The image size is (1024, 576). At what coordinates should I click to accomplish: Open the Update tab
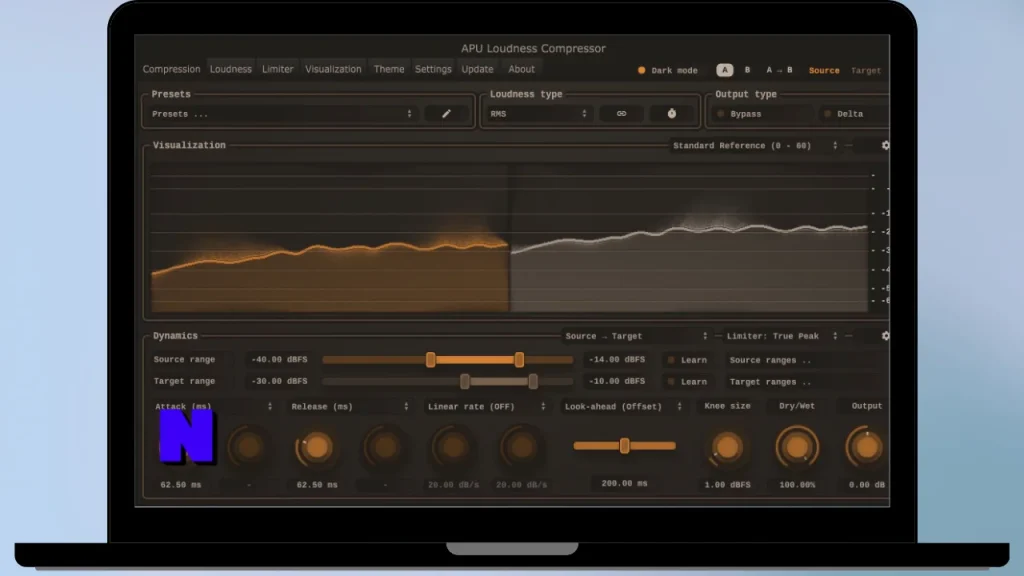pyautogui.click(x=477, y=69)
